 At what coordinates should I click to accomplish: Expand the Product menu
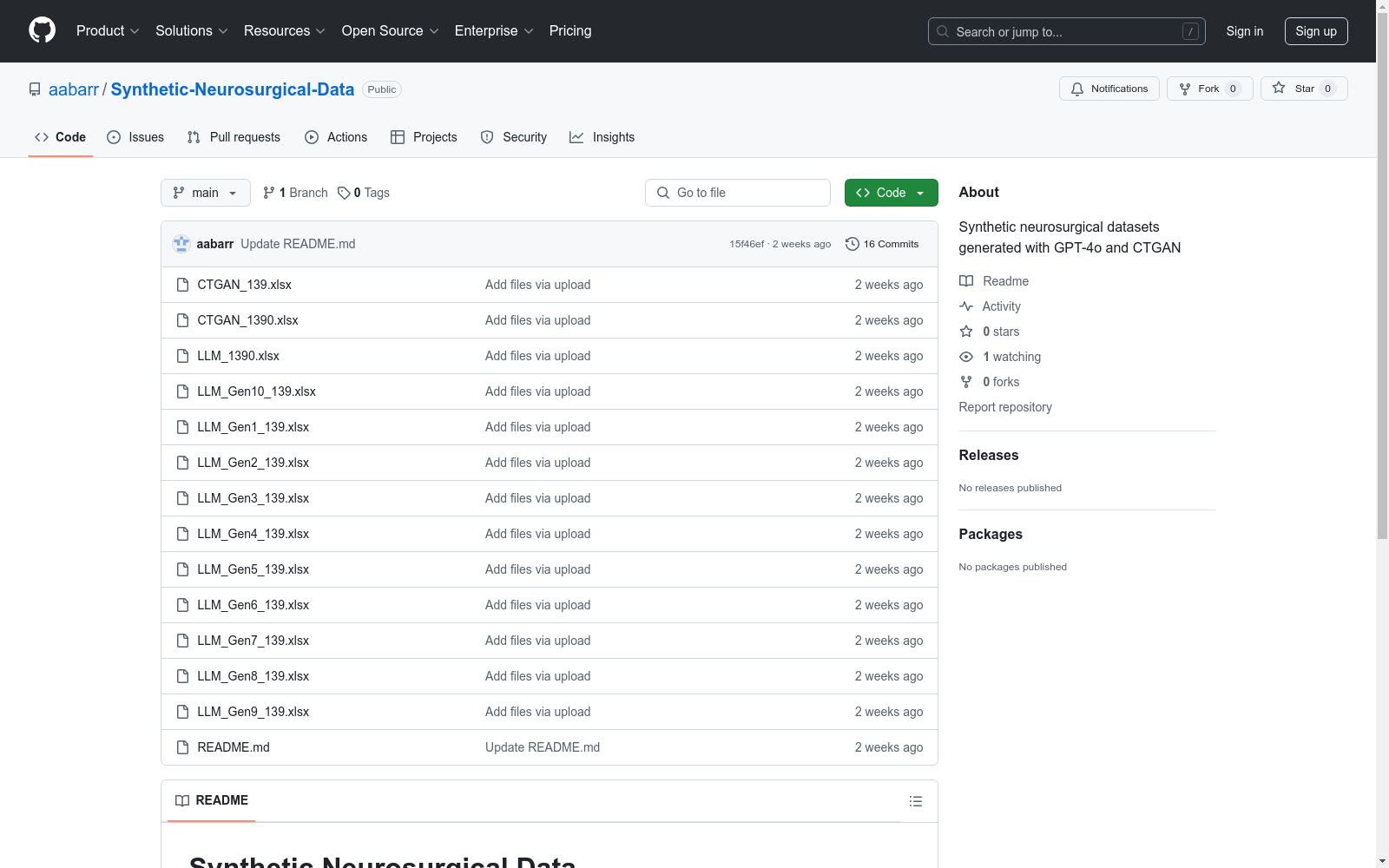pyautogui.click(x=108, y=30)
